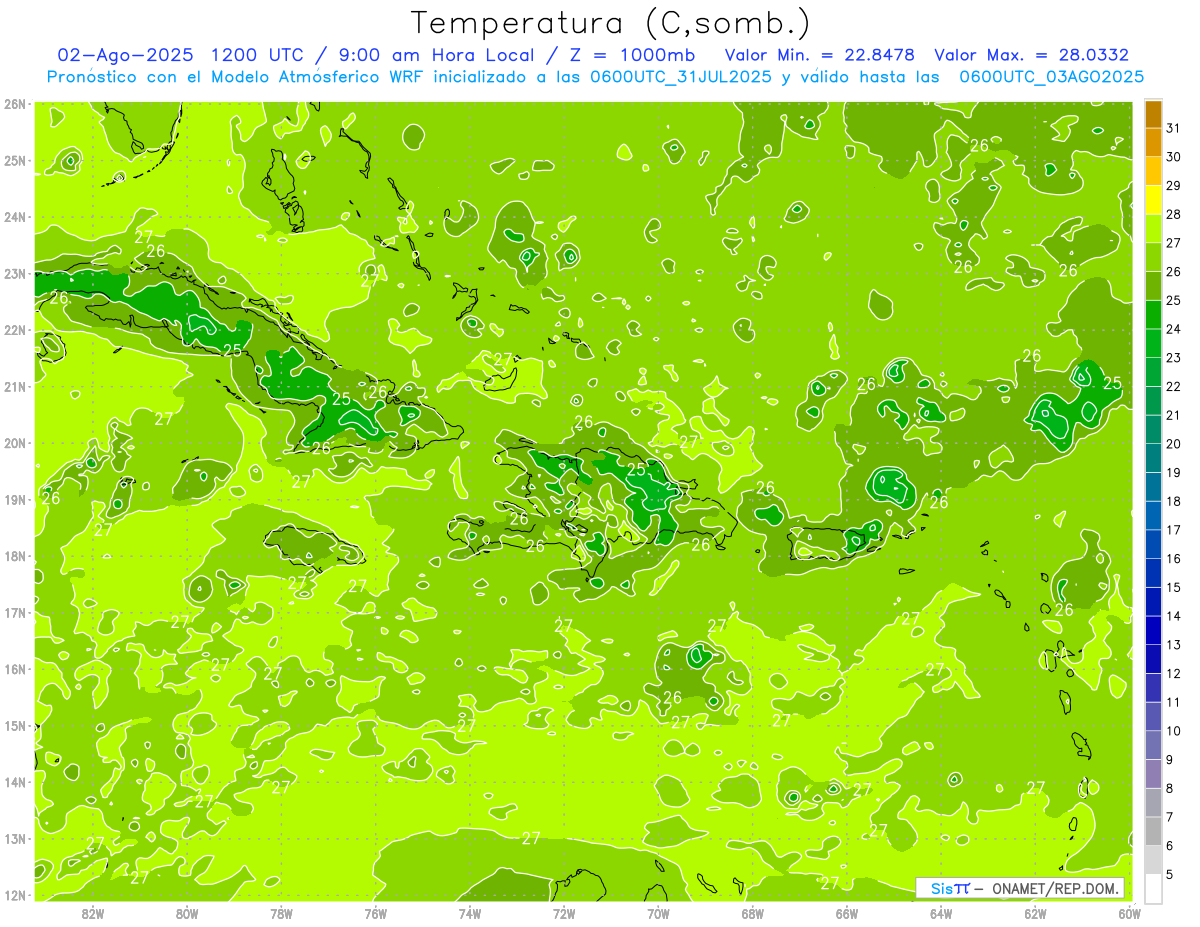Click the color bar value label 10
The width and height of the screenshot is (1200, 927).
click(1173, 731)
